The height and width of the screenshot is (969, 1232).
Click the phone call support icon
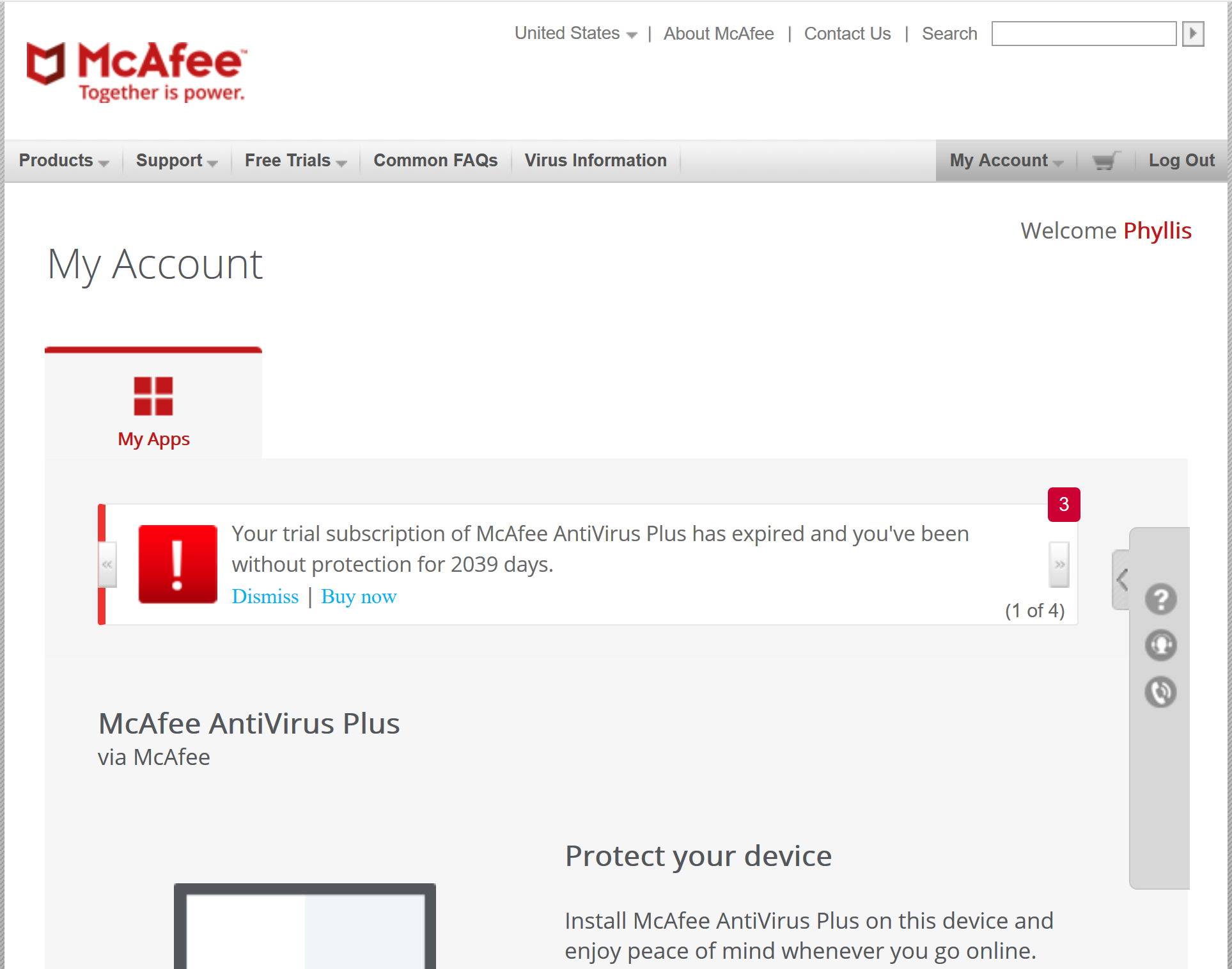pyautogui.click(x=1160, y=691)
